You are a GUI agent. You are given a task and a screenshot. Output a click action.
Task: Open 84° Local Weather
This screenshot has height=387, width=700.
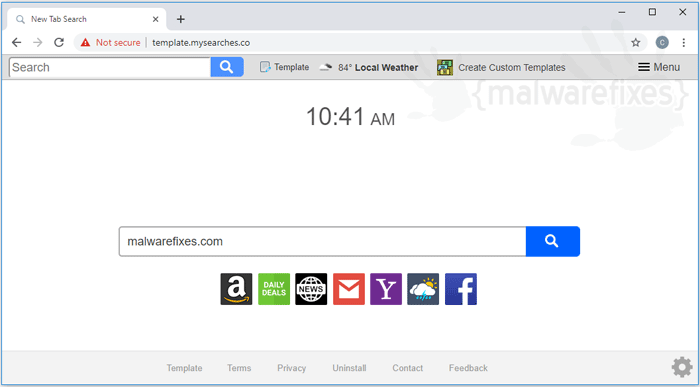tap(369, 67)
